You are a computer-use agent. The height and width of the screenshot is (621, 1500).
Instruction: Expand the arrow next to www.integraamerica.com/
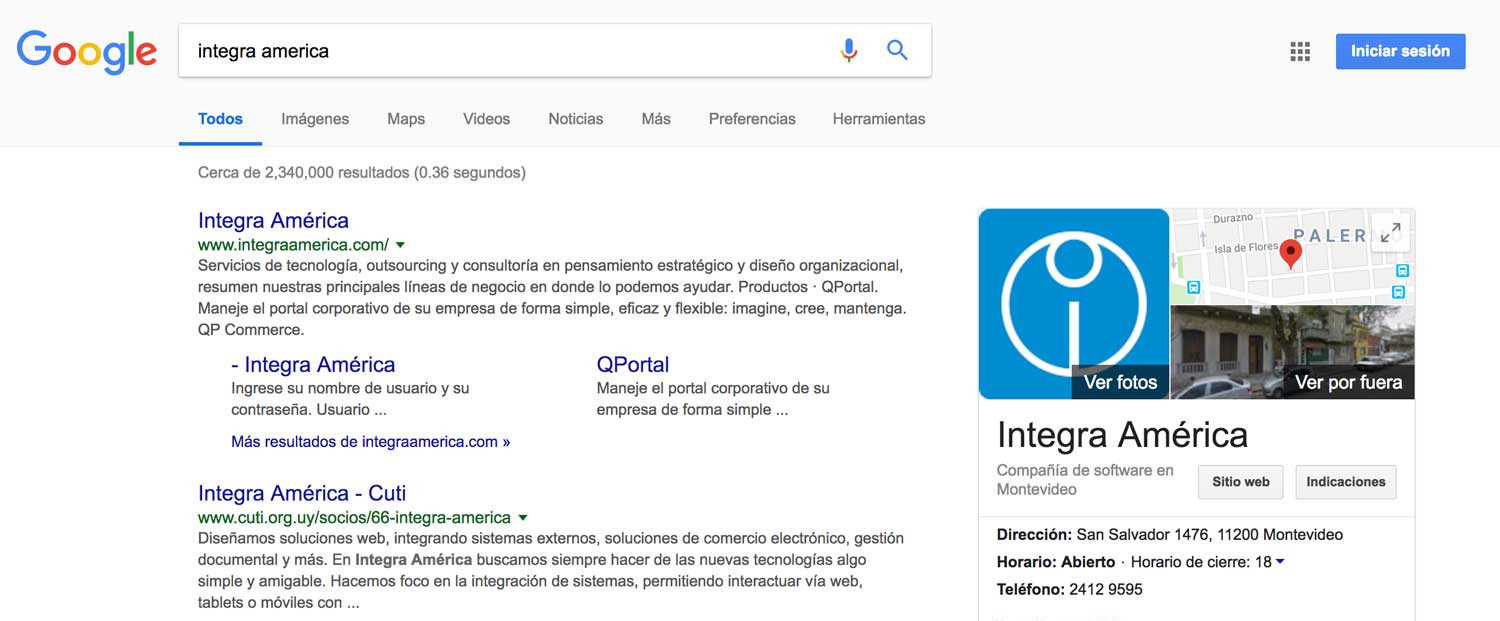(400, 245)
